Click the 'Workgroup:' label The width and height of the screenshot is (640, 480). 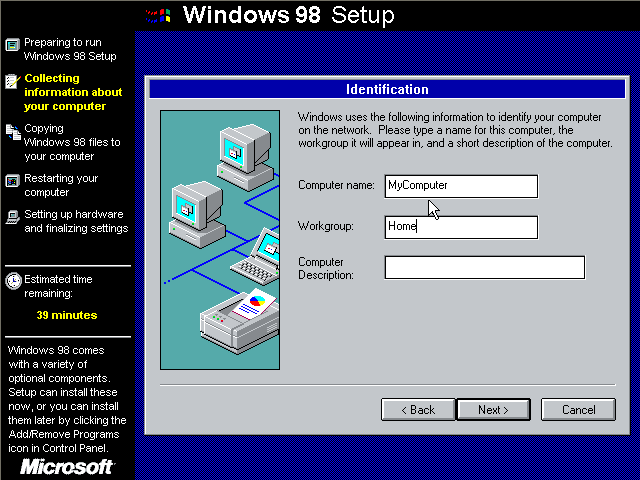tap(326, 226)
